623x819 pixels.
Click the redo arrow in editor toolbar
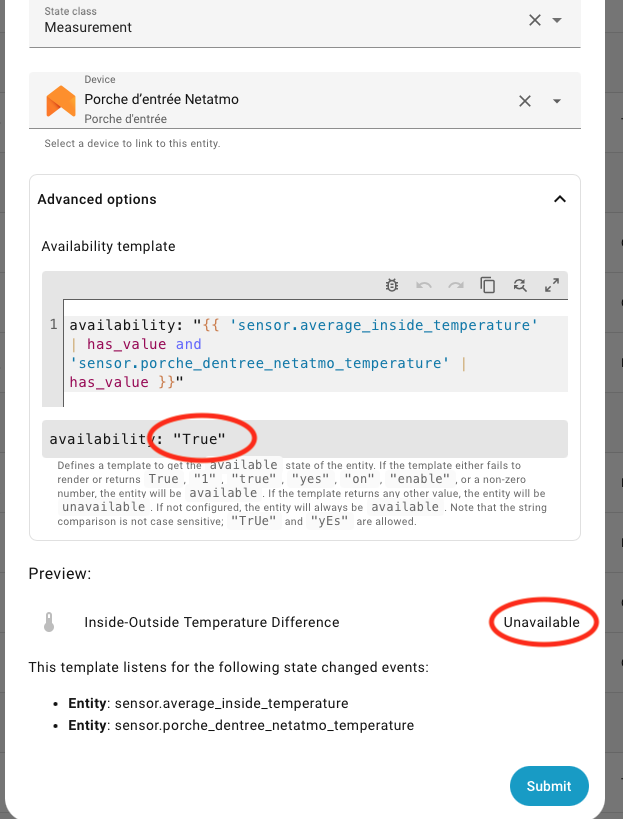click(456, 285)
